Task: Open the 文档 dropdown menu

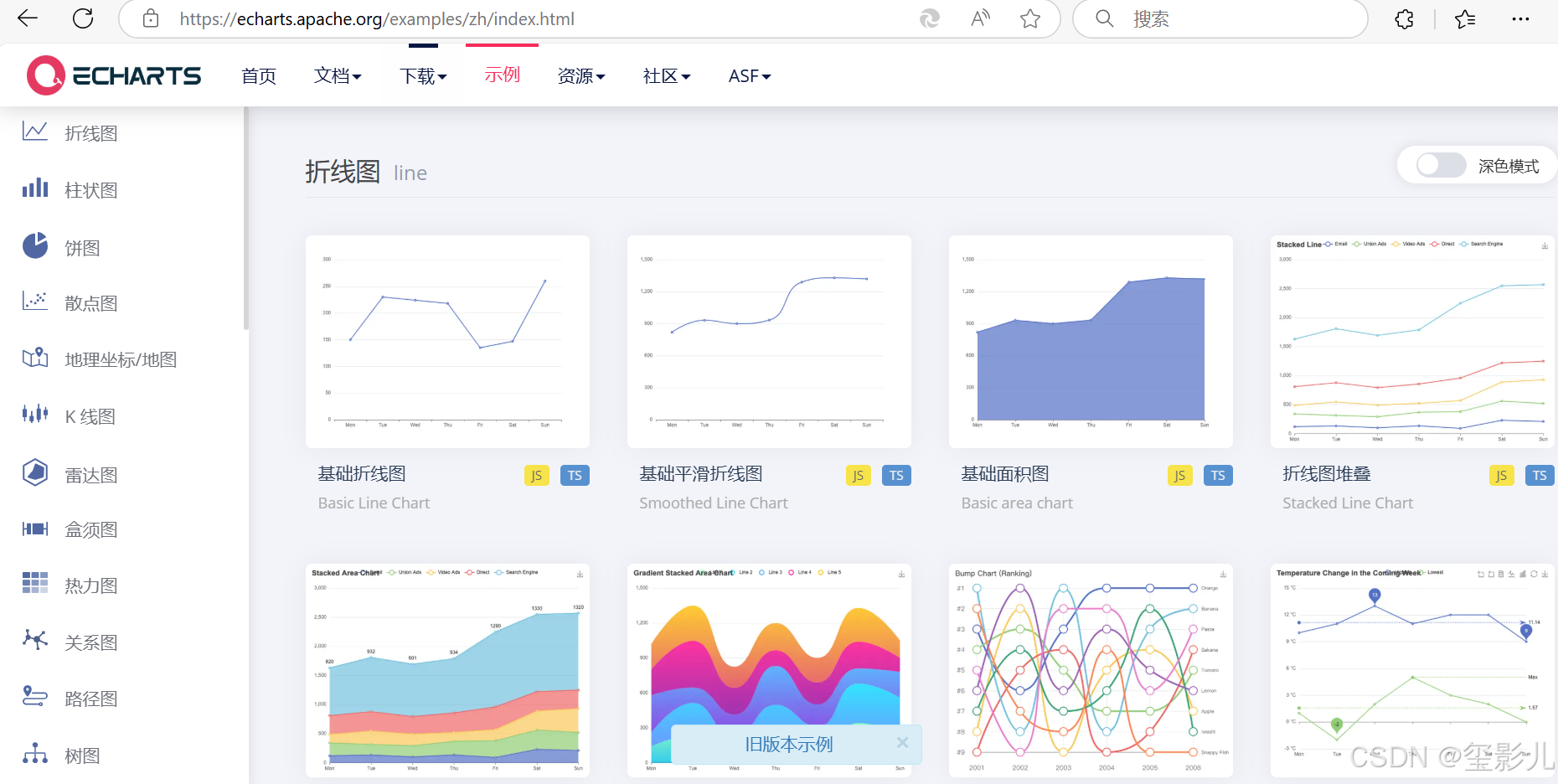Action: 337,75
